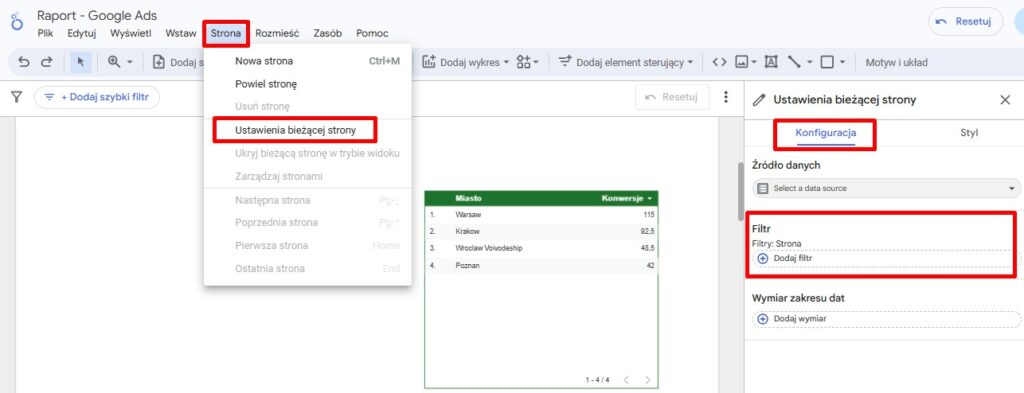This screenshot has width=1024, height=393.
Task: Insert a text box
Action: tap(771, 63)
